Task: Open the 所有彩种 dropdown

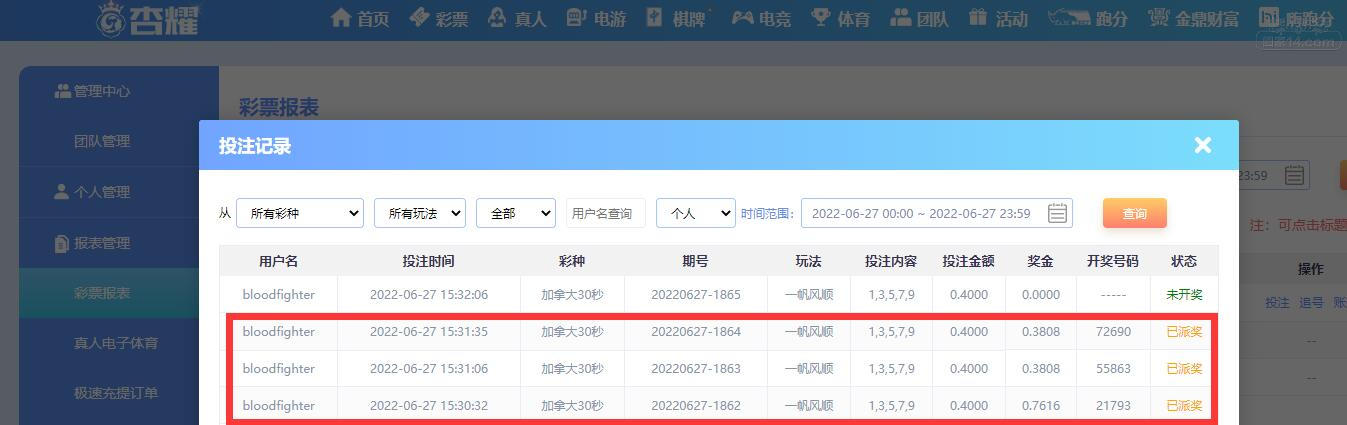Action: pos(300,213)
